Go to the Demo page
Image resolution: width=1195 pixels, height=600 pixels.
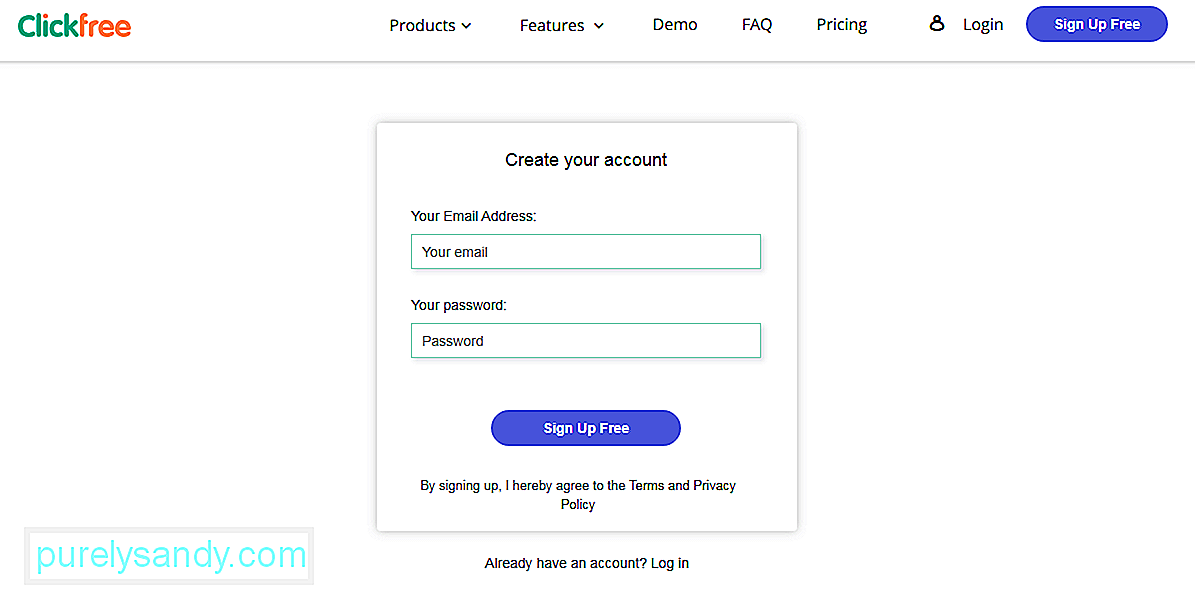[x=674, y=24]
